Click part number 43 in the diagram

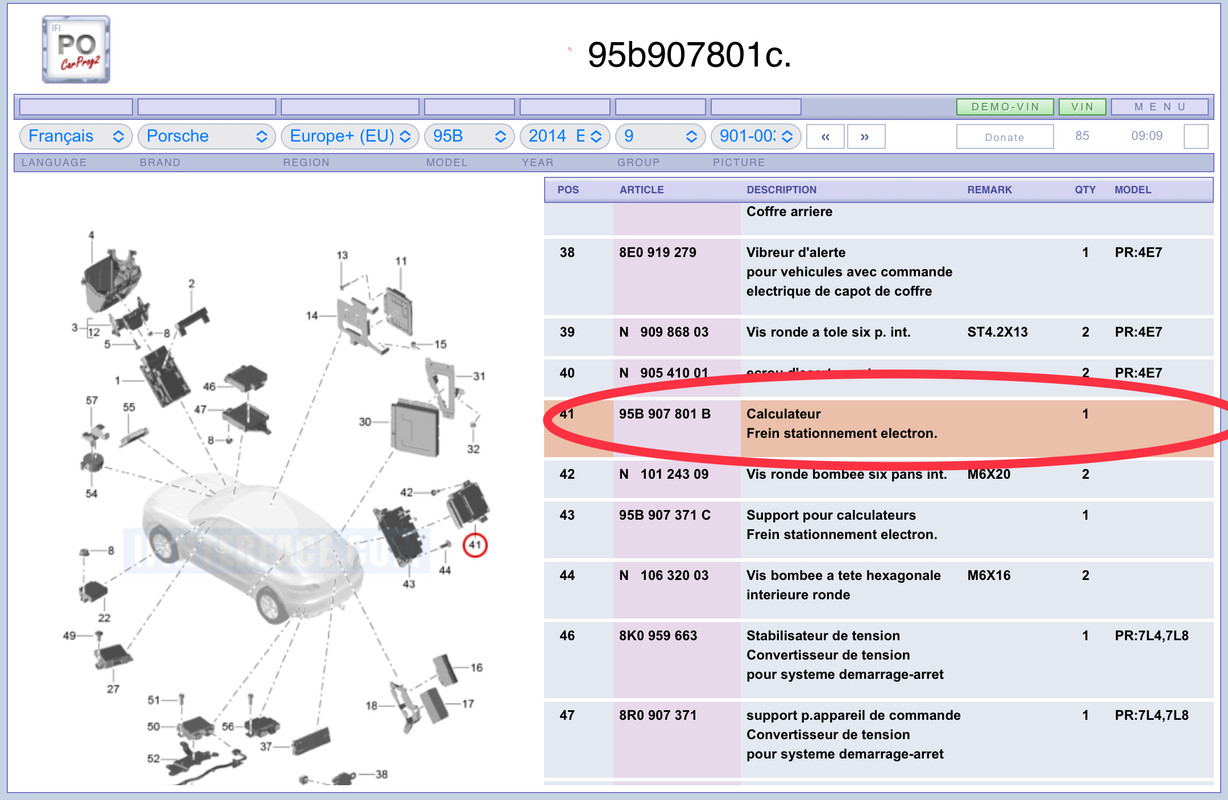coord(409,583)
